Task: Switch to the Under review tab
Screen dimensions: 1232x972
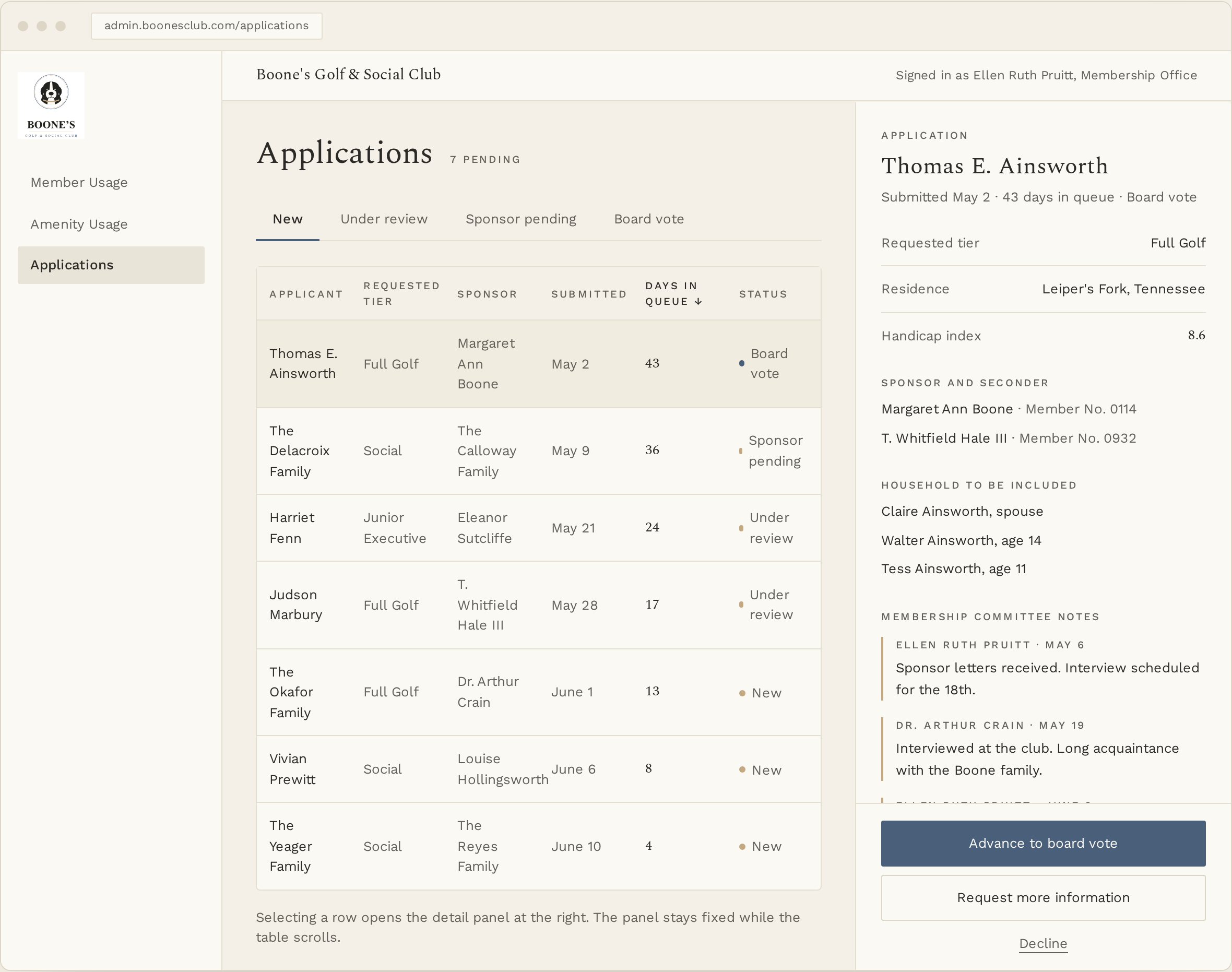Action: pyautogui.click(x=384, y=219)
